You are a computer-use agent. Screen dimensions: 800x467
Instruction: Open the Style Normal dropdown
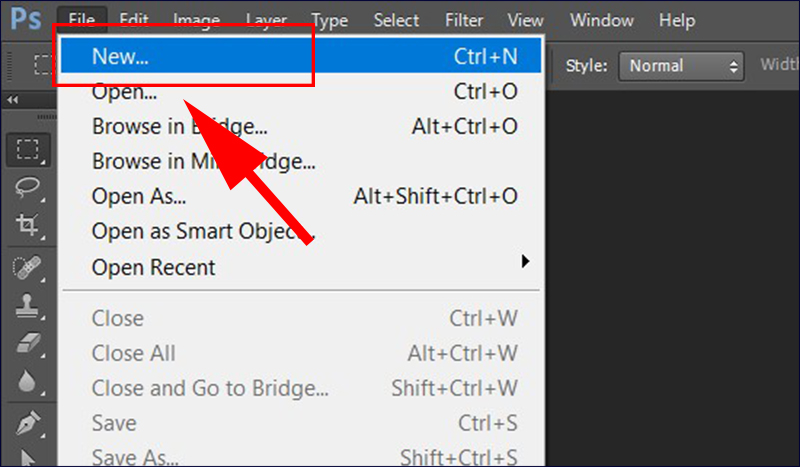[681, 66]
